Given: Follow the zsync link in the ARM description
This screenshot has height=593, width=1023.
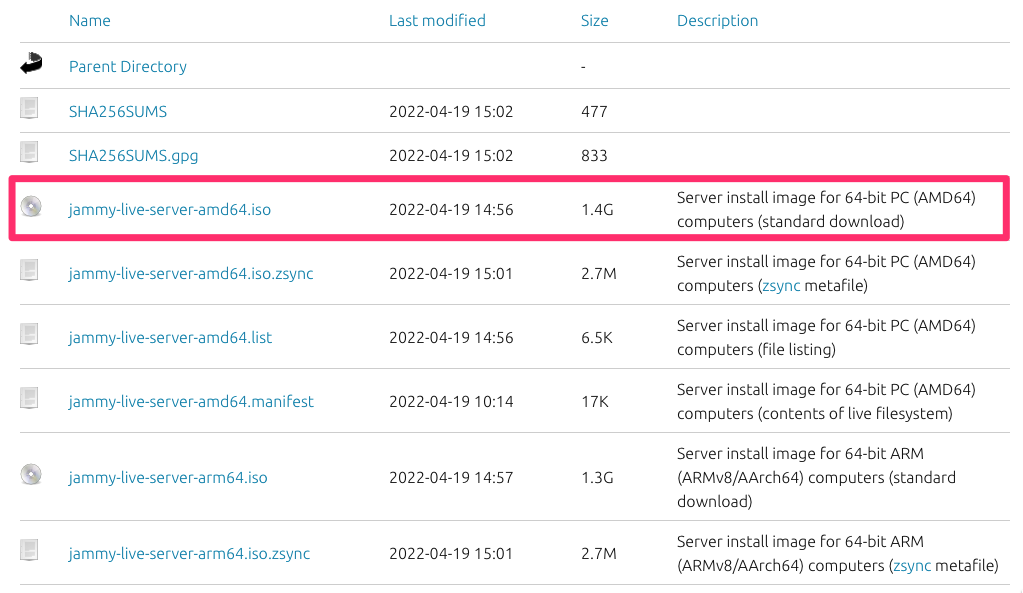Looking at the screenshot, I should [x=912, y=566].
